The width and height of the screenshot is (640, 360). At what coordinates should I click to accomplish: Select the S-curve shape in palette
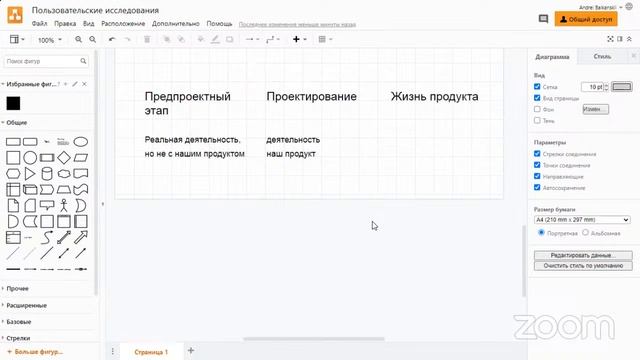point(47,237)
